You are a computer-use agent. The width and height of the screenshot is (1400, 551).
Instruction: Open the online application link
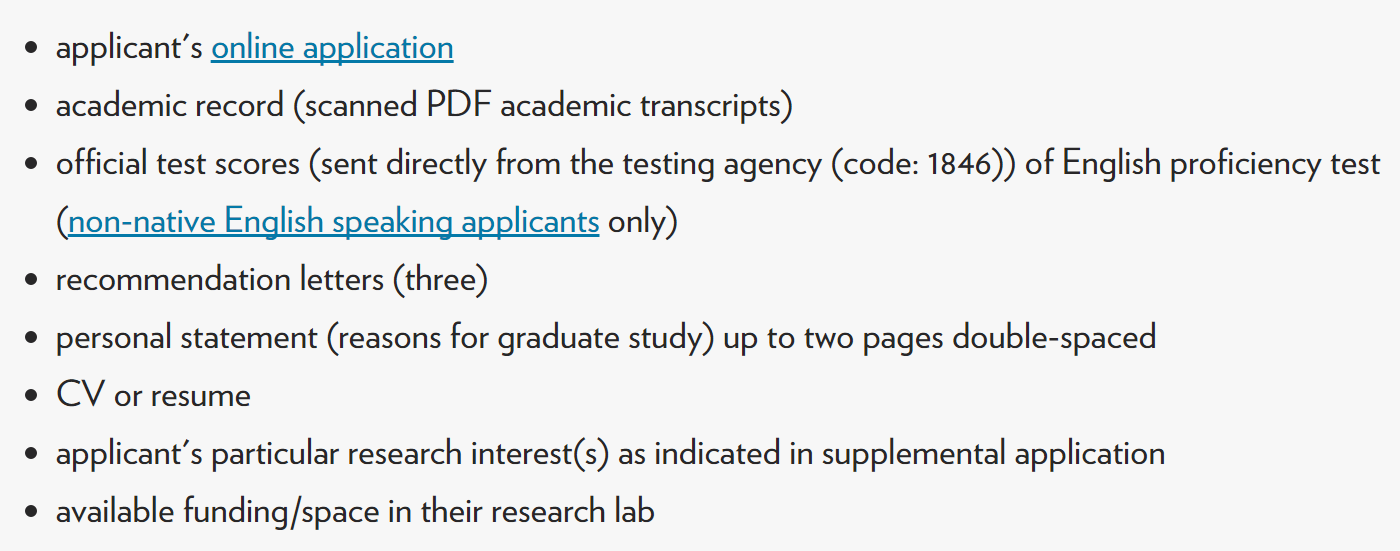(332, 48)
